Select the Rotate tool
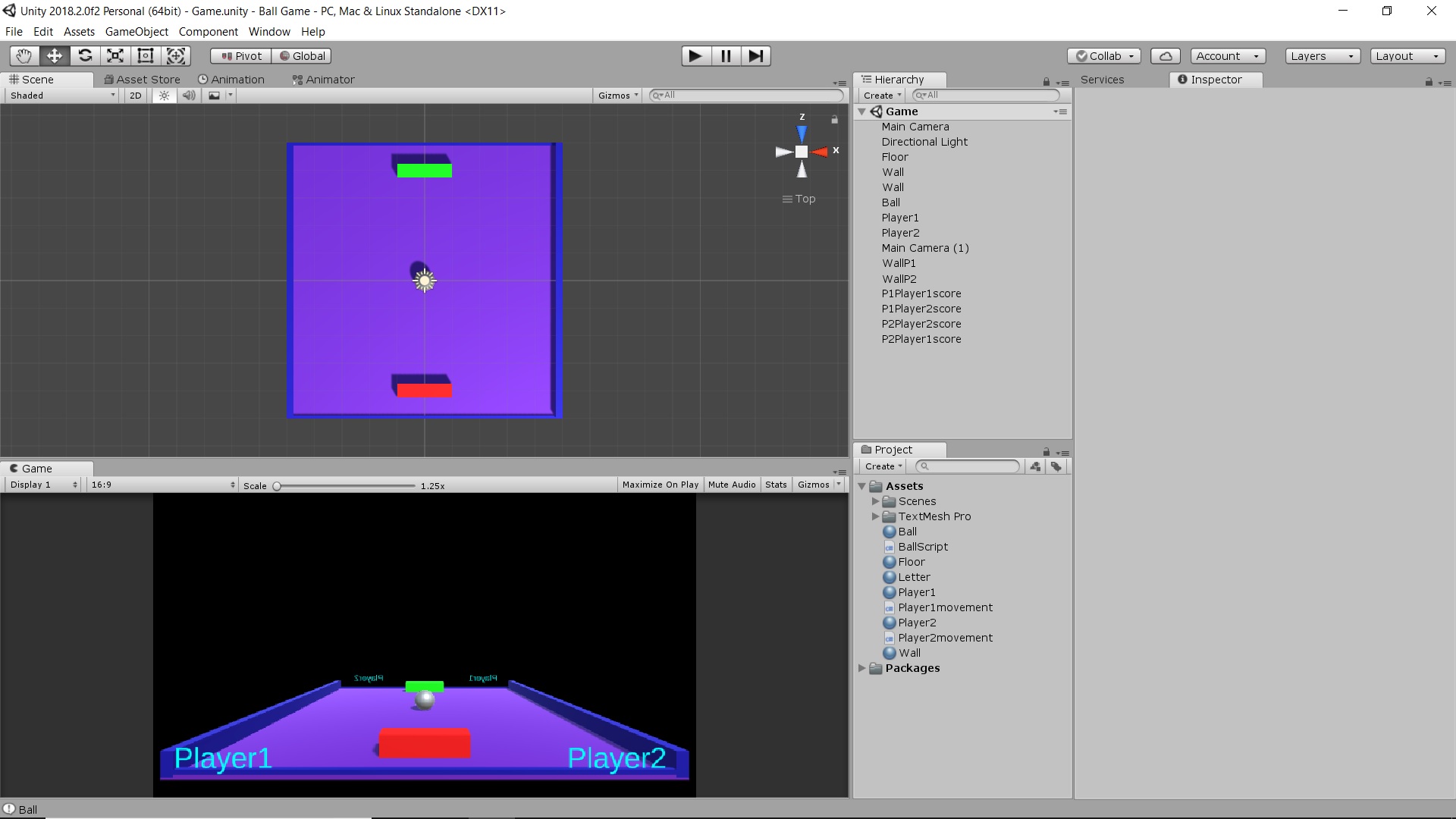This screenshot has width=1456, height=819. pyautogui.click(x=85, y=55)
